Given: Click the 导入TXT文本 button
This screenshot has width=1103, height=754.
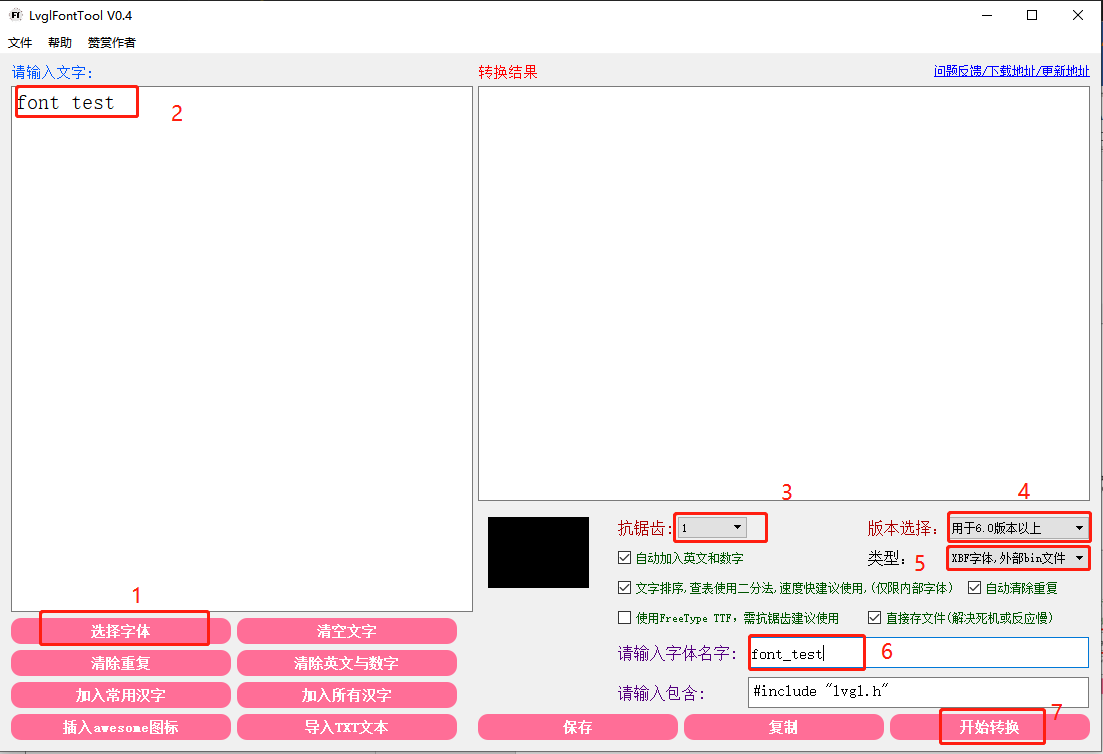Looking at the screenshot, I should pyautogui.click(x=347, y=727).
